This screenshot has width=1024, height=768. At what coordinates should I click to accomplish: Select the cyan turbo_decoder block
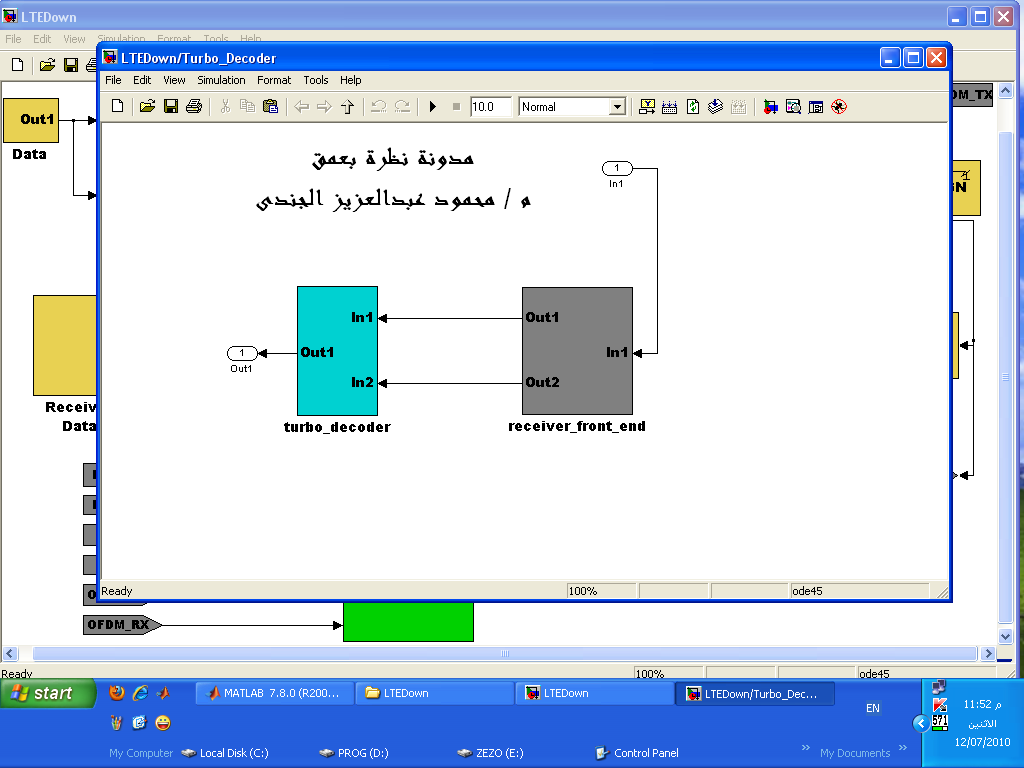coord(337,351)
